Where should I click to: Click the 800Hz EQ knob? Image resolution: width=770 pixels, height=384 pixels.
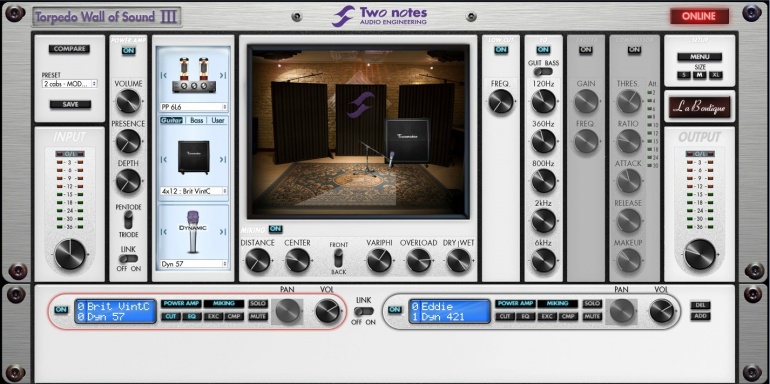544,181
